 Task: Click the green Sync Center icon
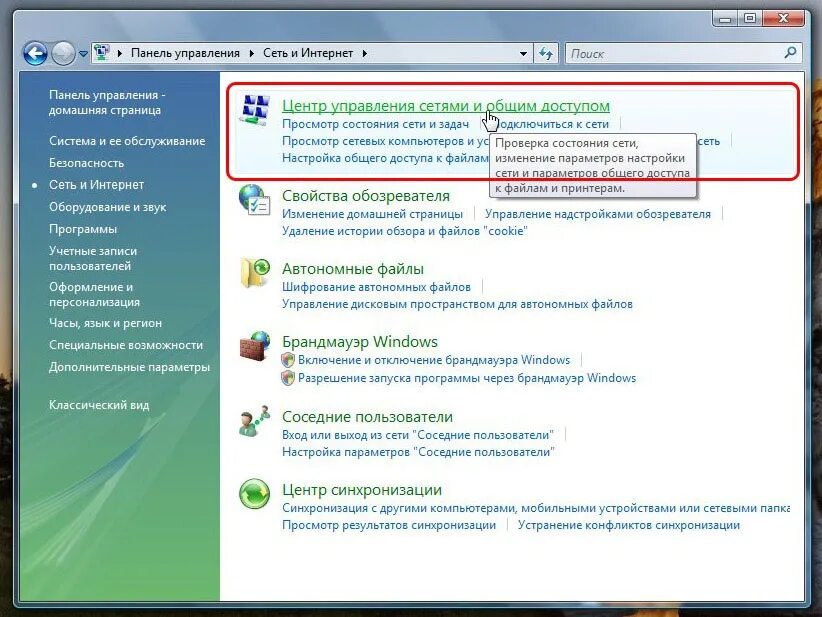[255, 493]
